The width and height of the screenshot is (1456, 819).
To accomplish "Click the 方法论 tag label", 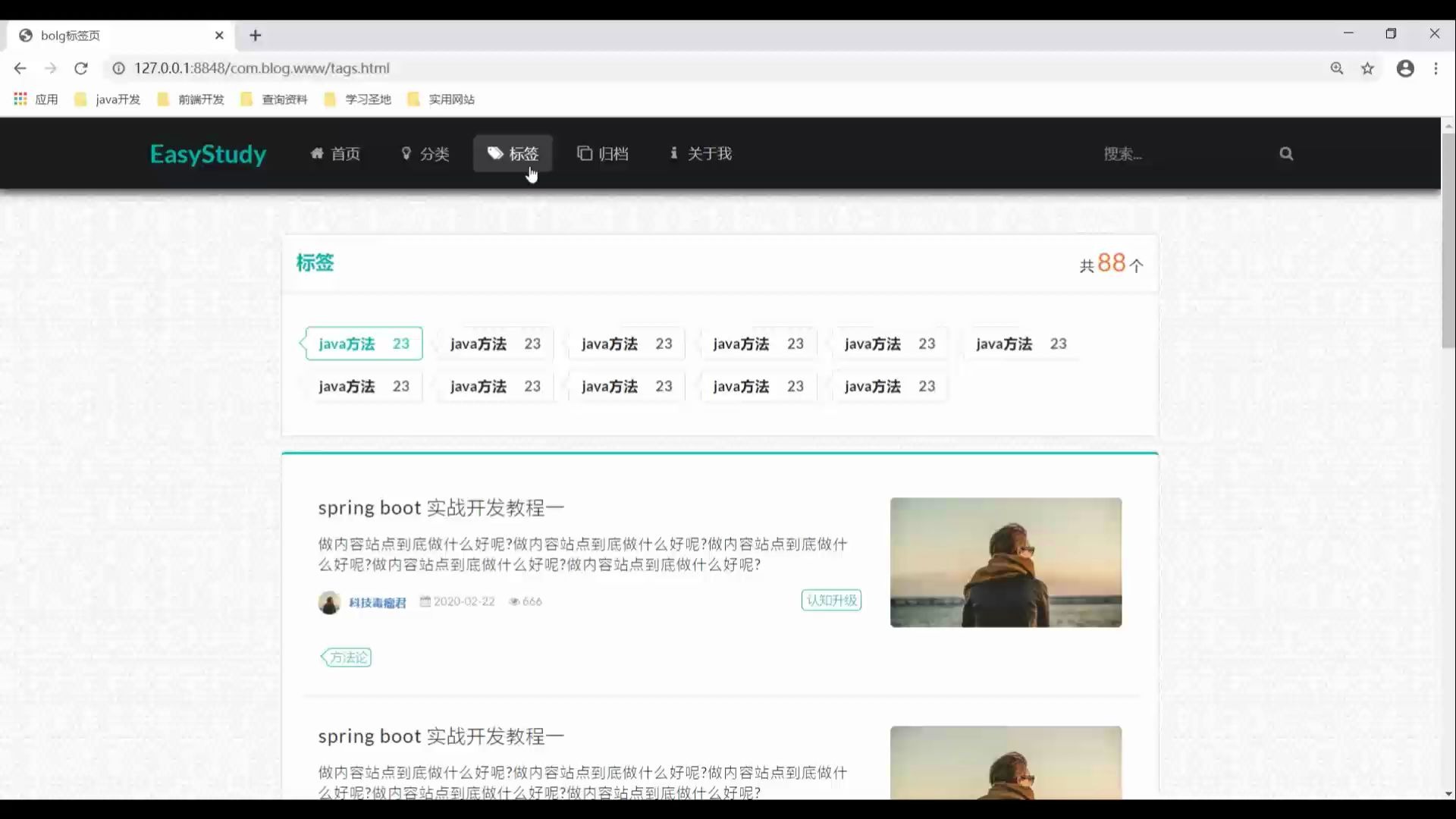I will [347, 657].
